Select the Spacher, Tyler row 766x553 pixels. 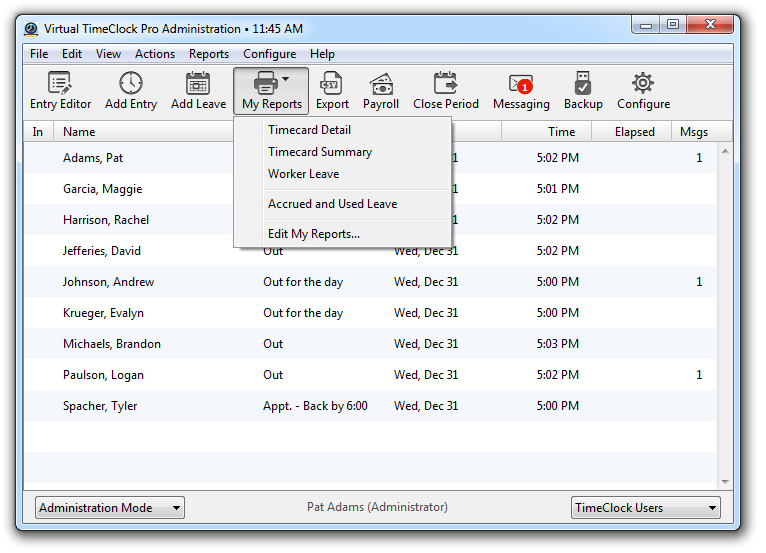click(x=370, y=406)
